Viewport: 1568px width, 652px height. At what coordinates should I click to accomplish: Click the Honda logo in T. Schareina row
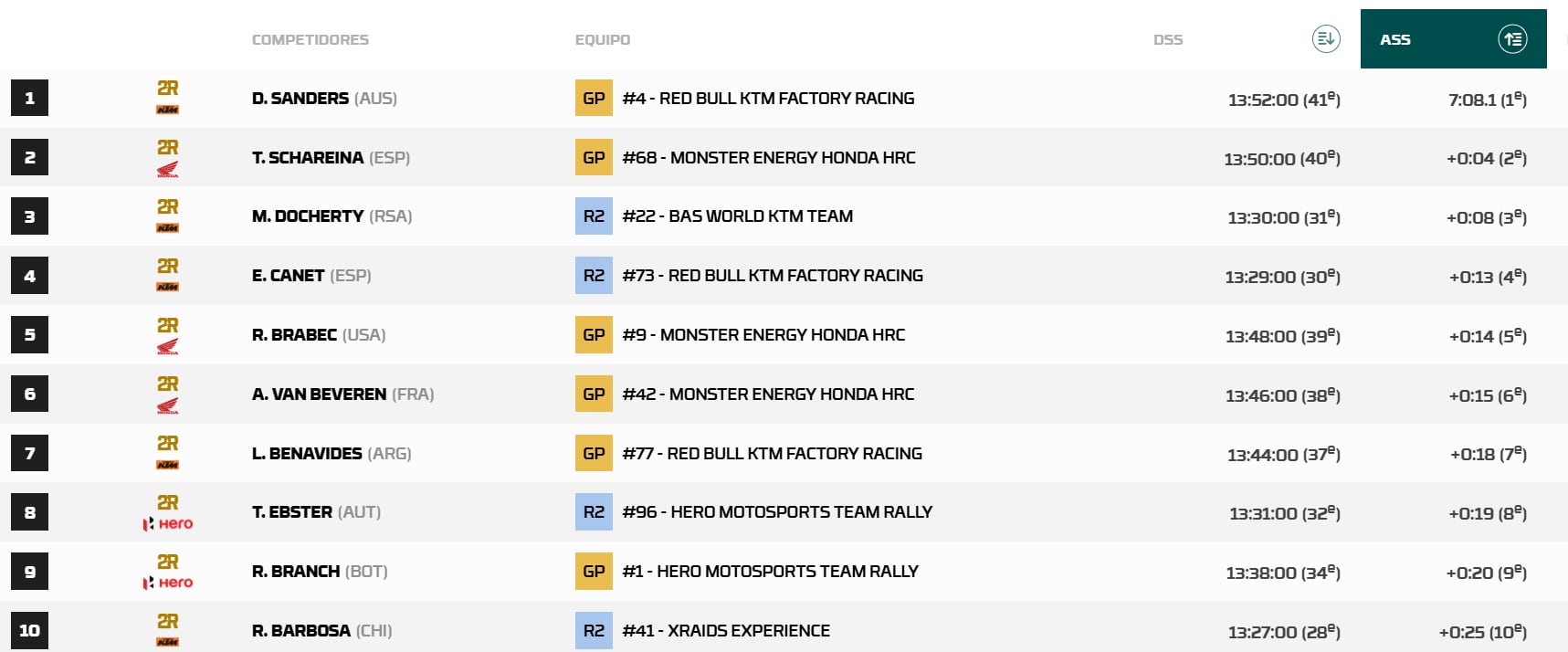(x=167, y=169)
